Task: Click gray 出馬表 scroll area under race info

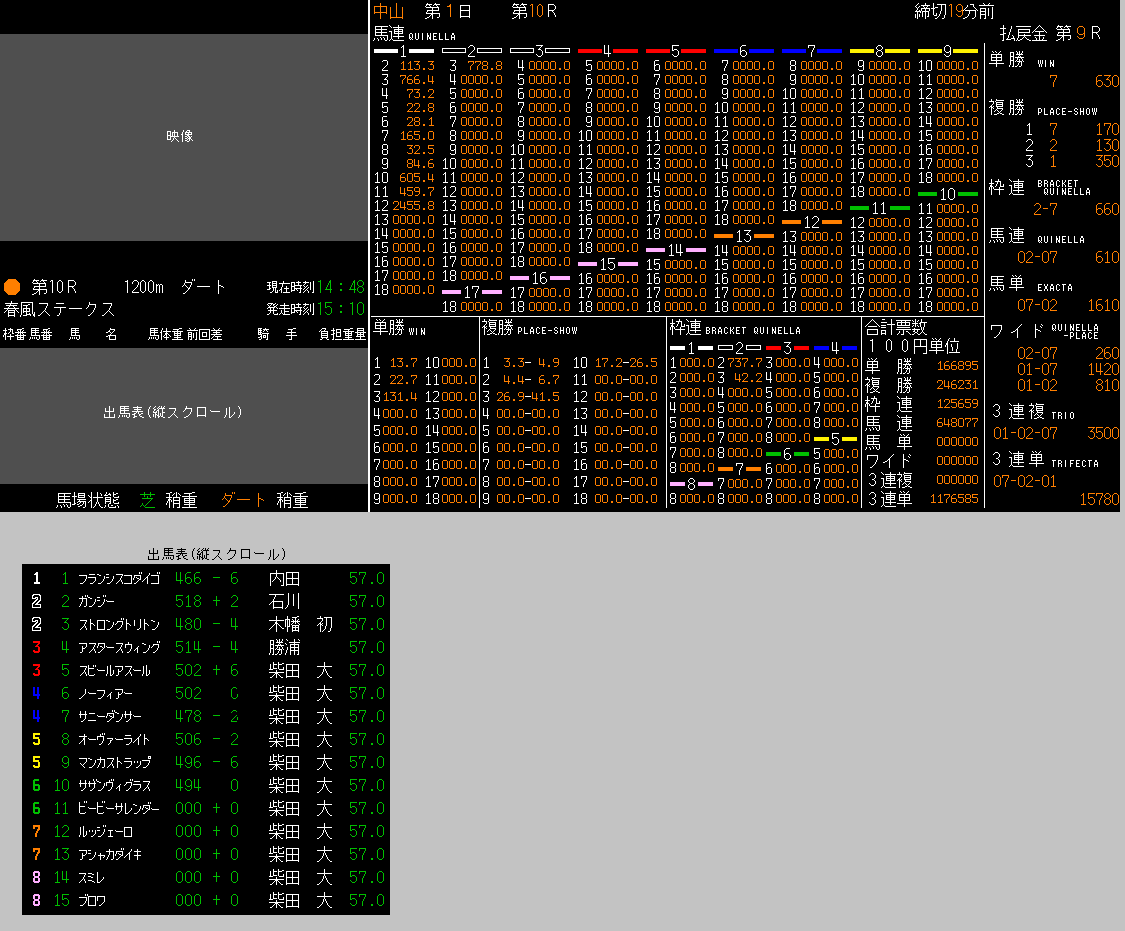Action: click(x=183, y=412)
